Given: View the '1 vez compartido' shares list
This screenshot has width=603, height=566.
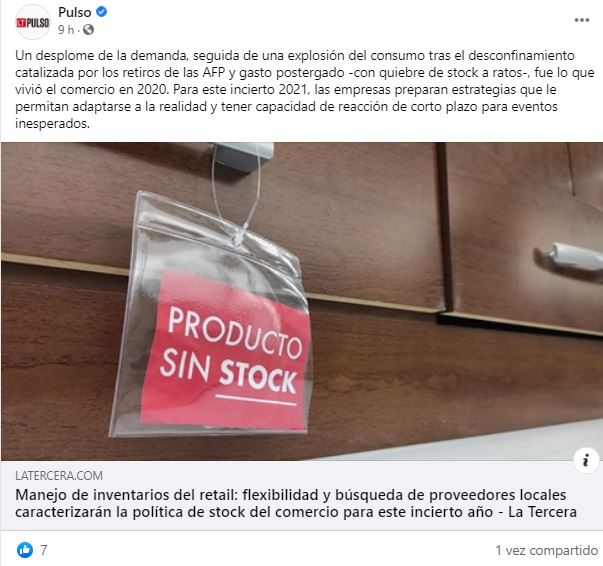Looking at the screenshot, I should (546, 550).
